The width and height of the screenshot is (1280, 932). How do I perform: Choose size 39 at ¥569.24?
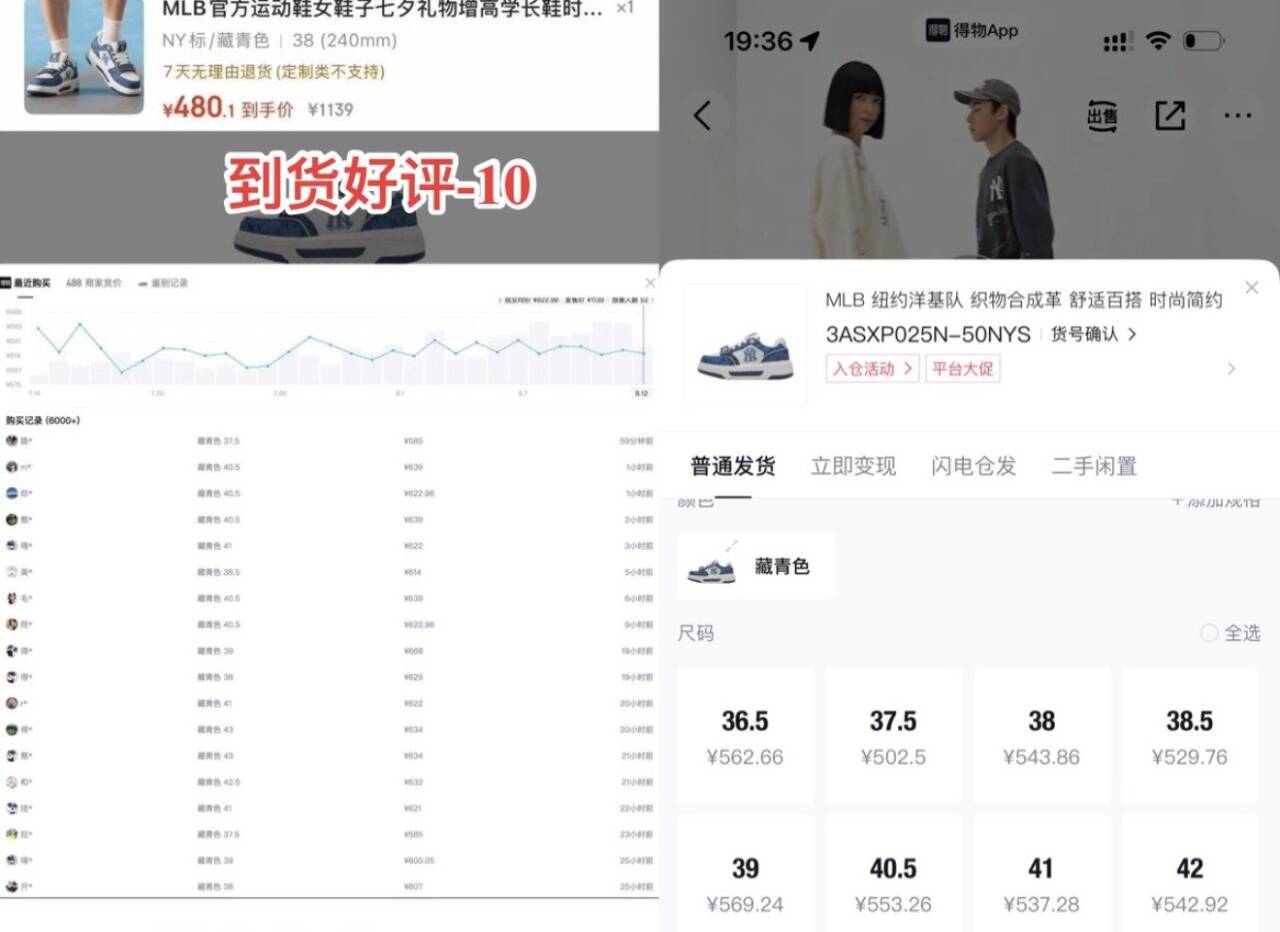point(745,873)
